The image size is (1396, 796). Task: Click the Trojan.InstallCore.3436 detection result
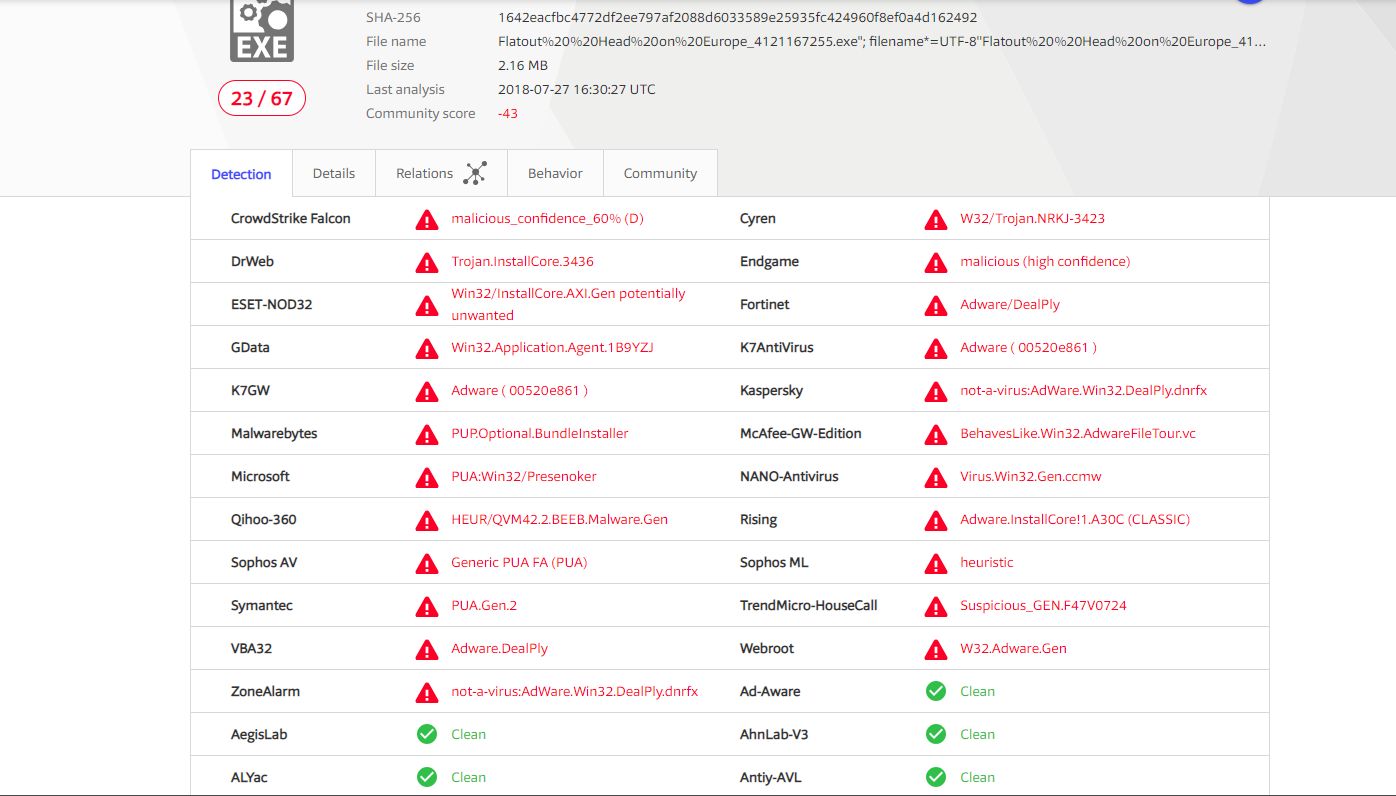click(522, 261)
